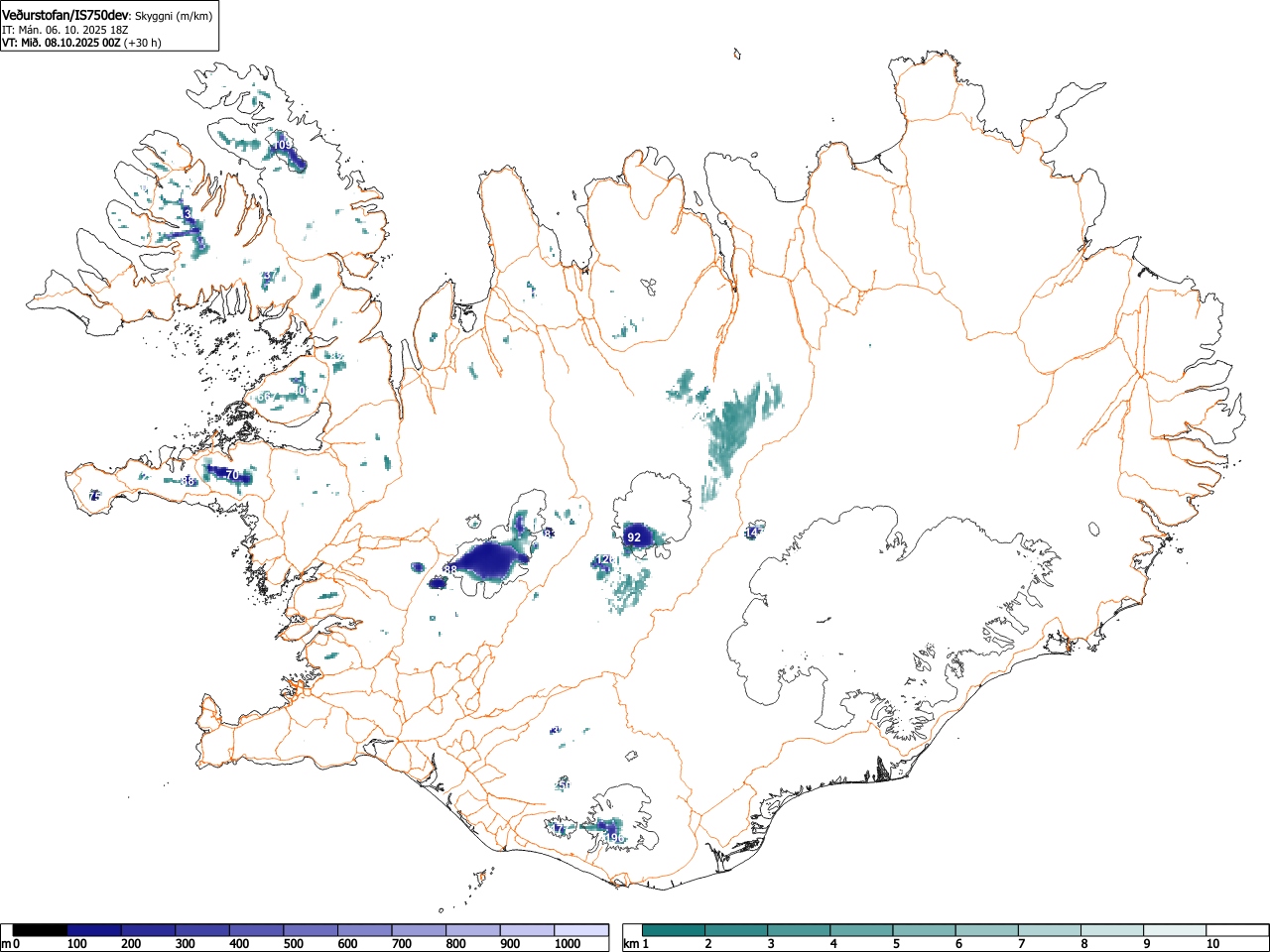Pick the 9–10 km lightest legend swatch
The height and width of the screenshot is (952, 1270).
click(x=1177, y=930)
